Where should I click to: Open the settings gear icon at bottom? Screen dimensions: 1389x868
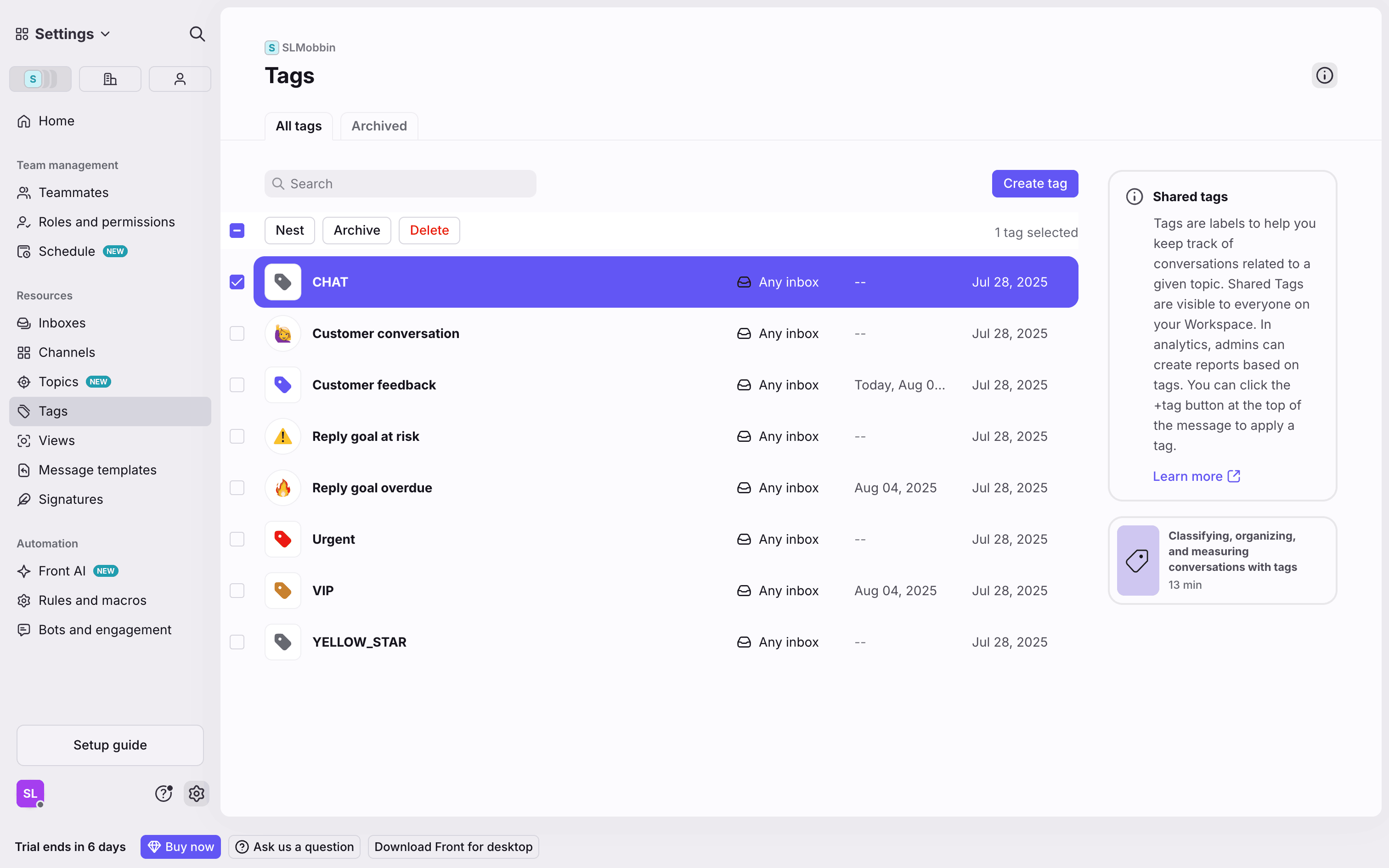click(x=196, y=794)
